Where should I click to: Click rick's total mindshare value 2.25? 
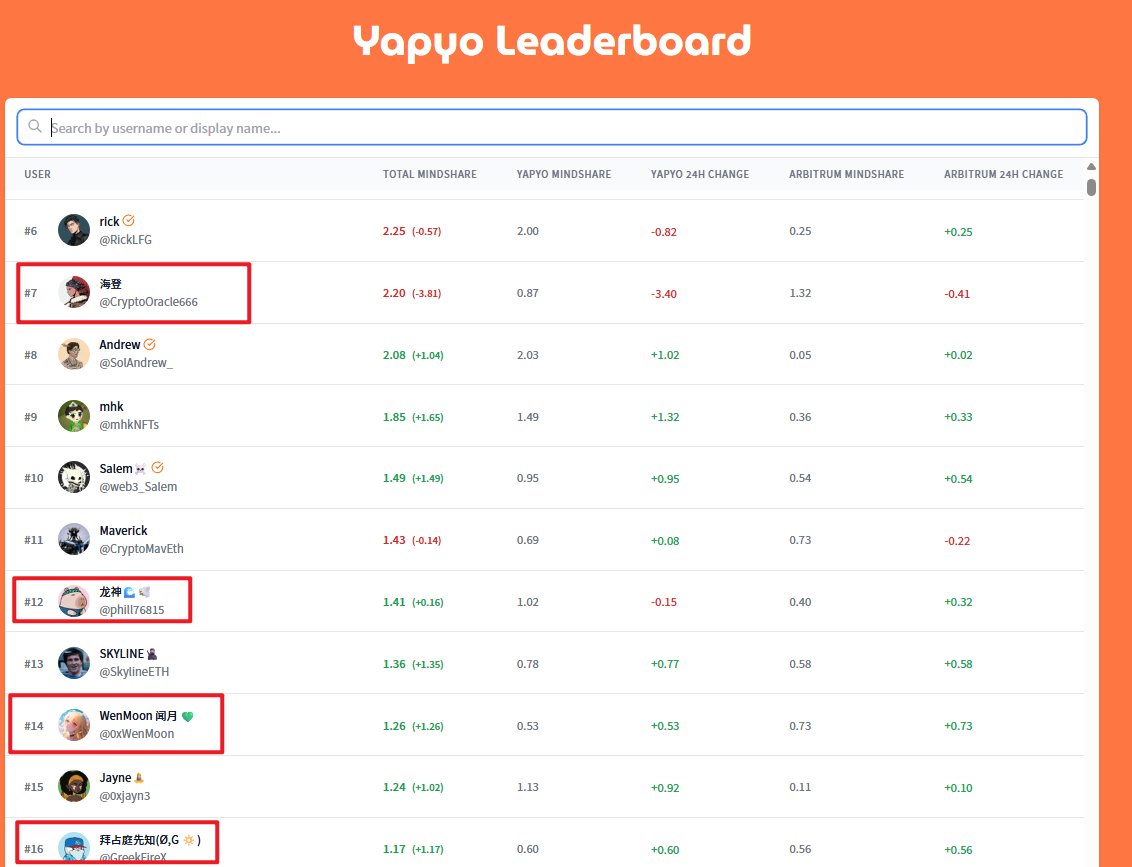click(394, 231)
